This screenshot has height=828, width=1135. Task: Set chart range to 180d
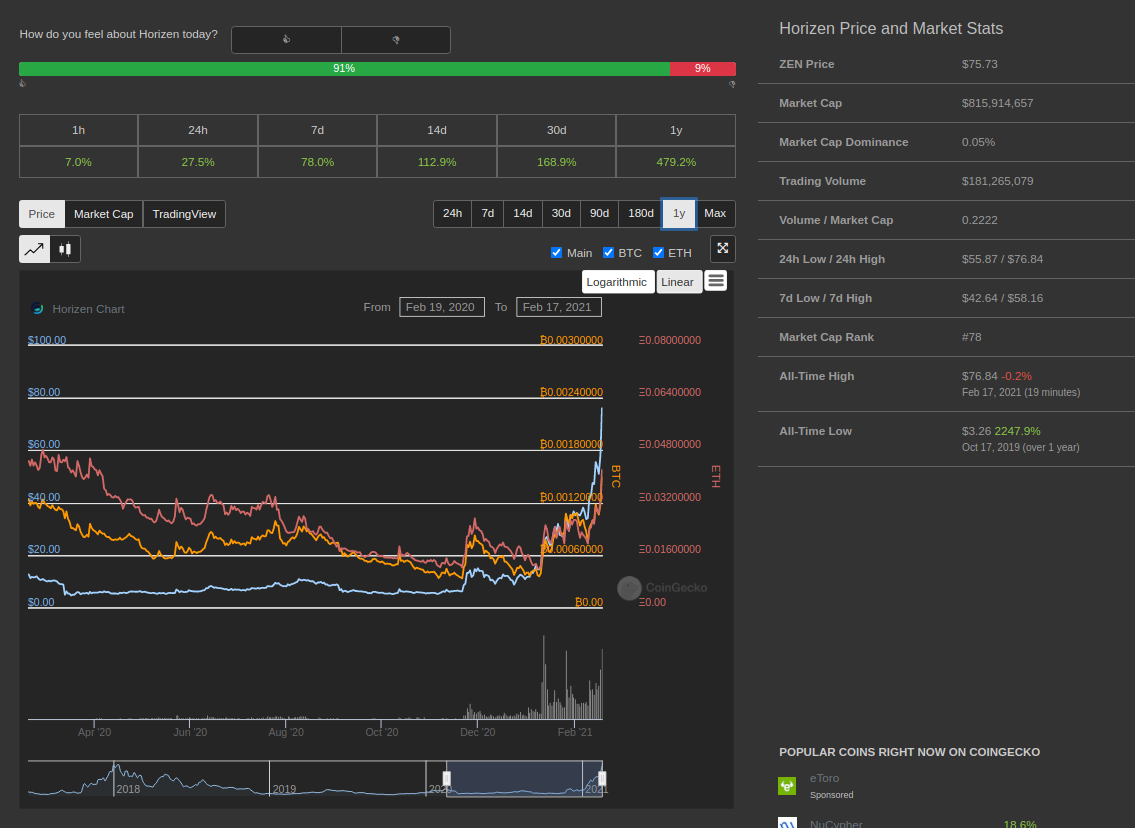[x=641, y=214]
